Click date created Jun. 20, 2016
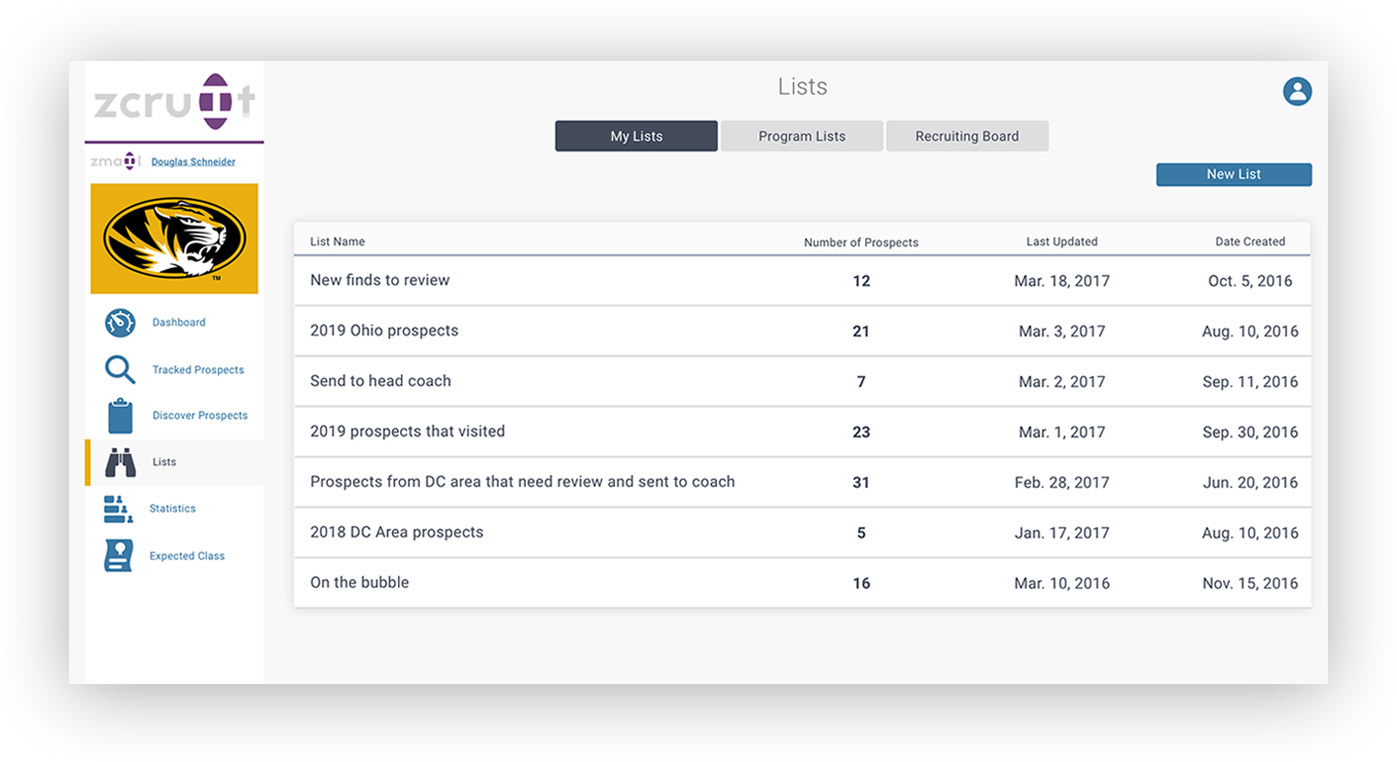 1250,482
